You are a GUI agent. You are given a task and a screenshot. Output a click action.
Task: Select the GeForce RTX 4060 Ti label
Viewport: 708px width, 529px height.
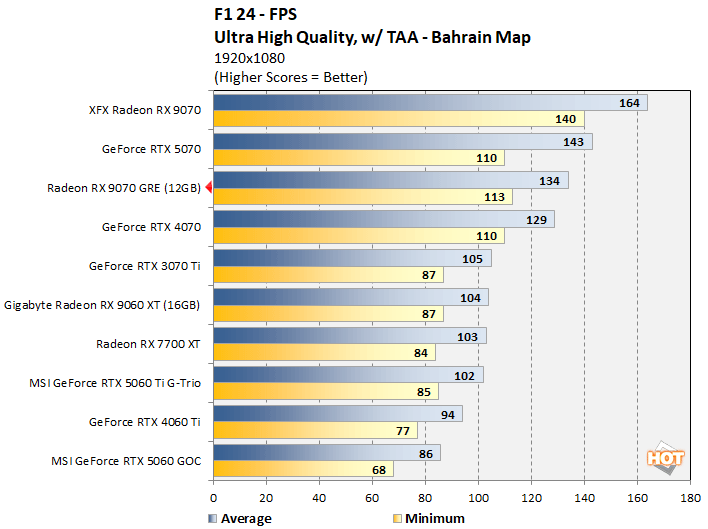point(144,422)
